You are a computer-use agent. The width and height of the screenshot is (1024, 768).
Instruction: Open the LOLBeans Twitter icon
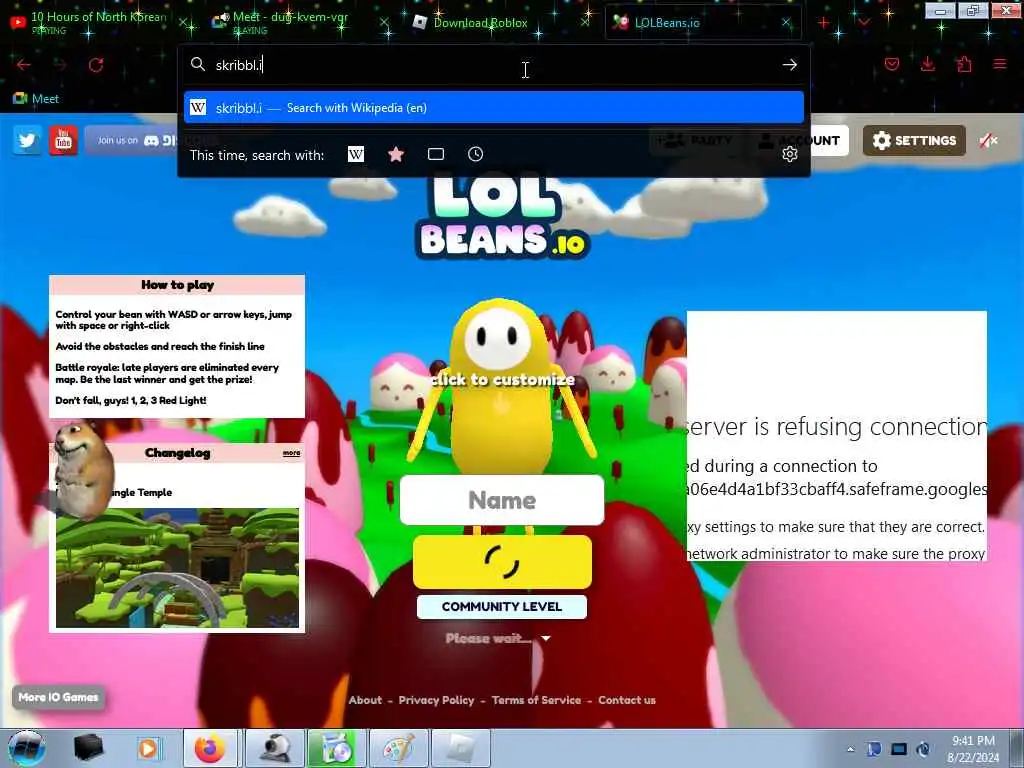[x=27, y=140]
